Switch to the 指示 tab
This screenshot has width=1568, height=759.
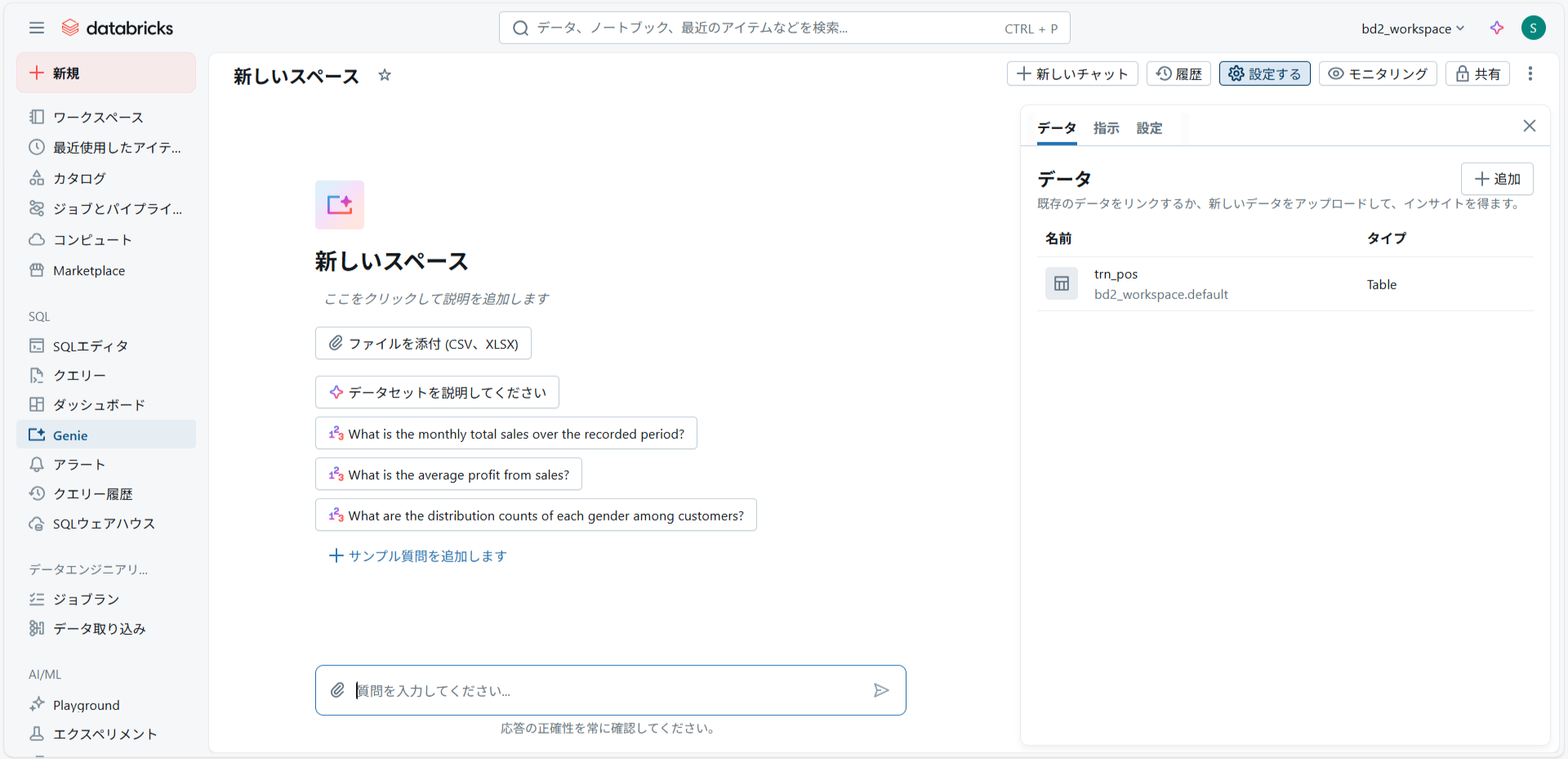(x=1106, y=128)
